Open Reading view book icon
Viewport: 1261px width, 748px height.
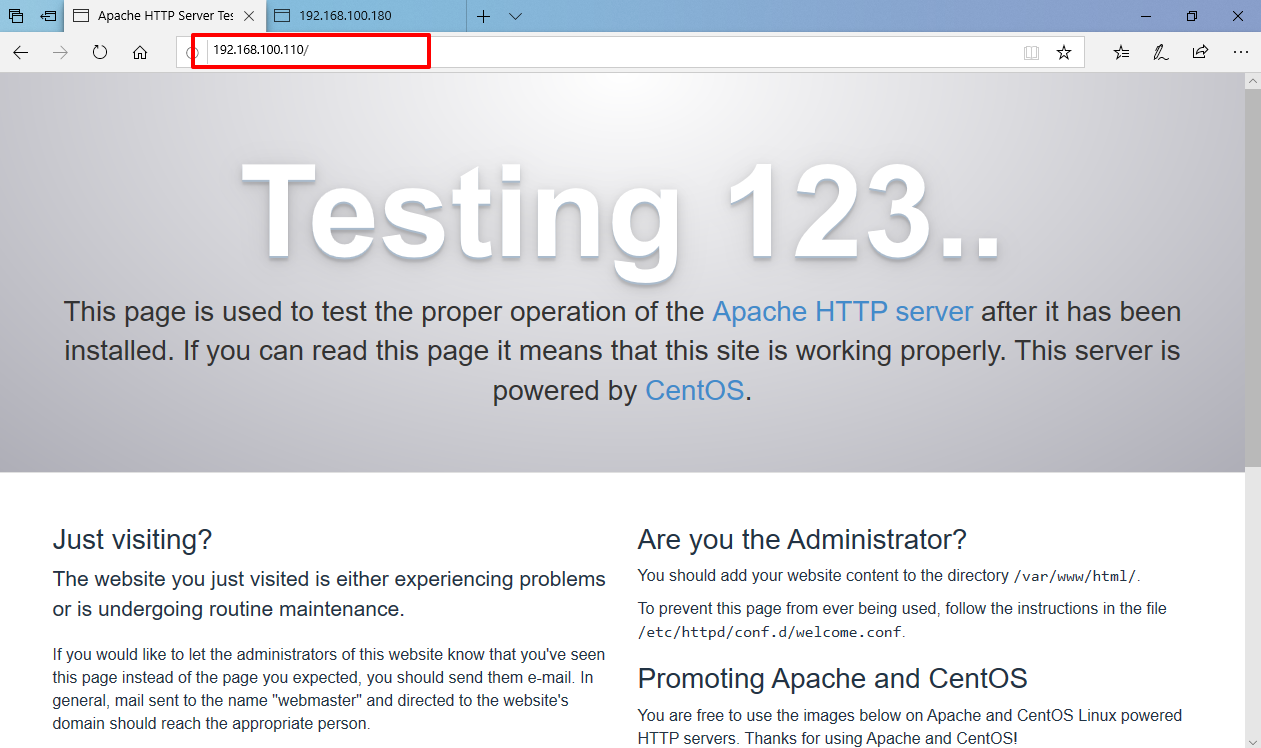click(x=1032, y=52)
